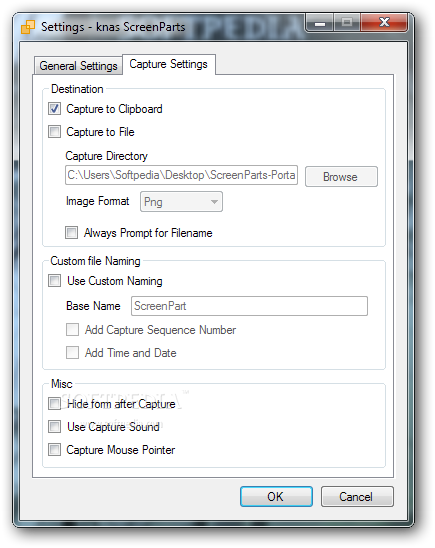
Task: Confirm settings with OK button
Action: pyautogui.click(x=276, y=496)
